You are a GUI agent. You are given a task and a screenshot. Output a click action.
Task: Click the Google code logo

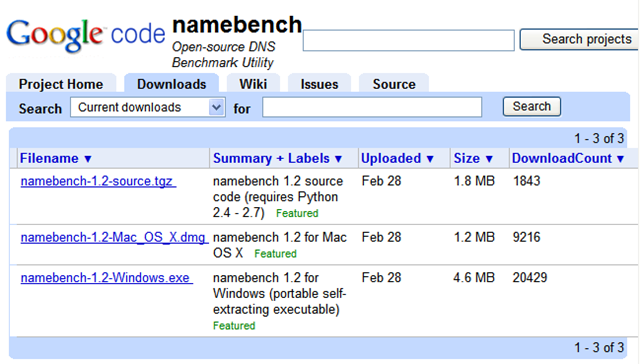tap(86, 35)
